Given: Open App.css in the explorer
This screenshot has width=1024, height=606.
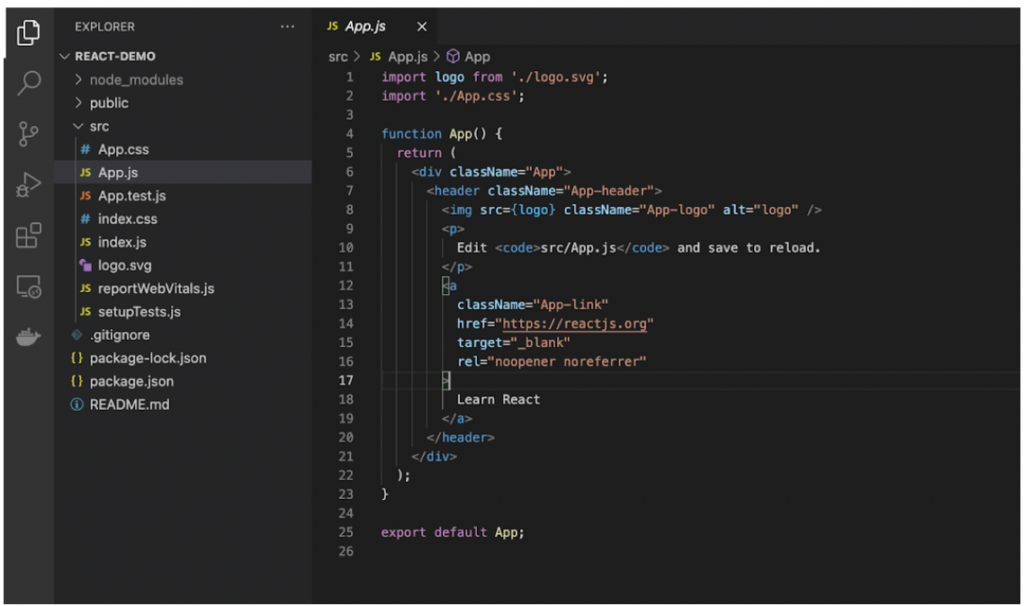Looking at the screenshot, I should tap(183, 150).
